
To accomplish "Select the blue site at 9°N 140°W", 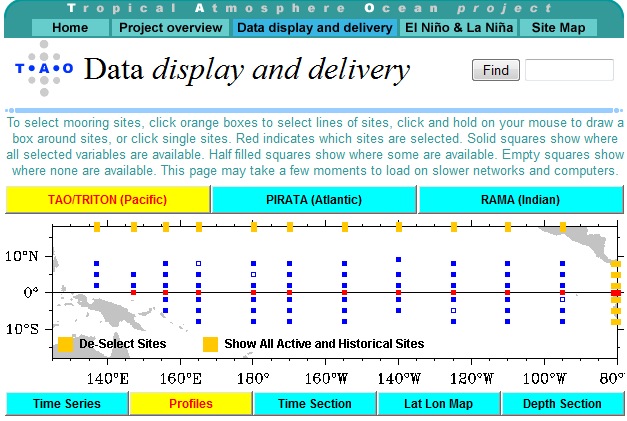I will pyautogui.click(x=398, y=259).
